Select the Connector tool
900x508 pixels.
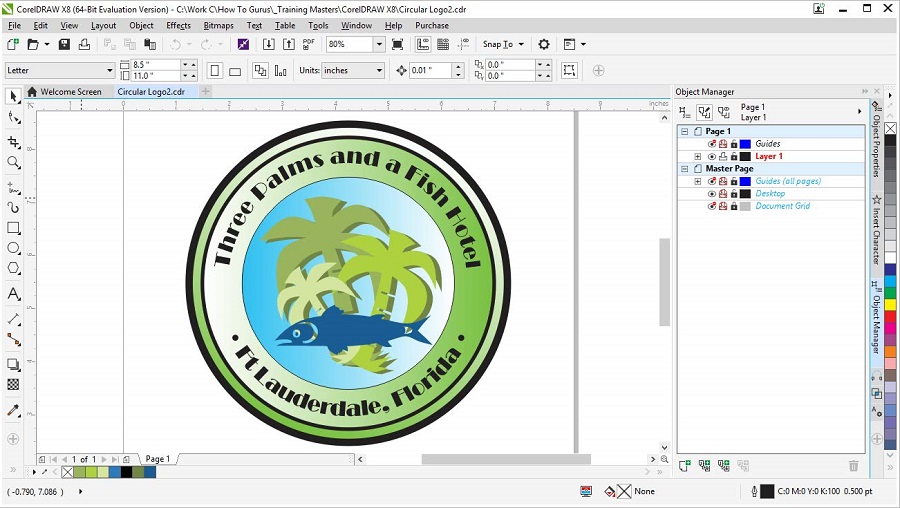[14, 339]
